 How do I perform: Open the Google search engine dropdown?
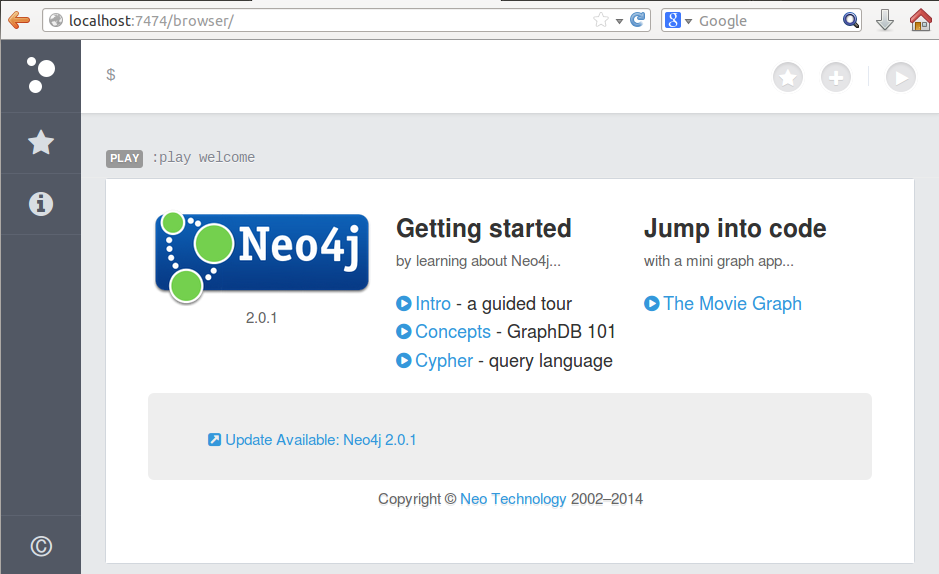(678, 20)
